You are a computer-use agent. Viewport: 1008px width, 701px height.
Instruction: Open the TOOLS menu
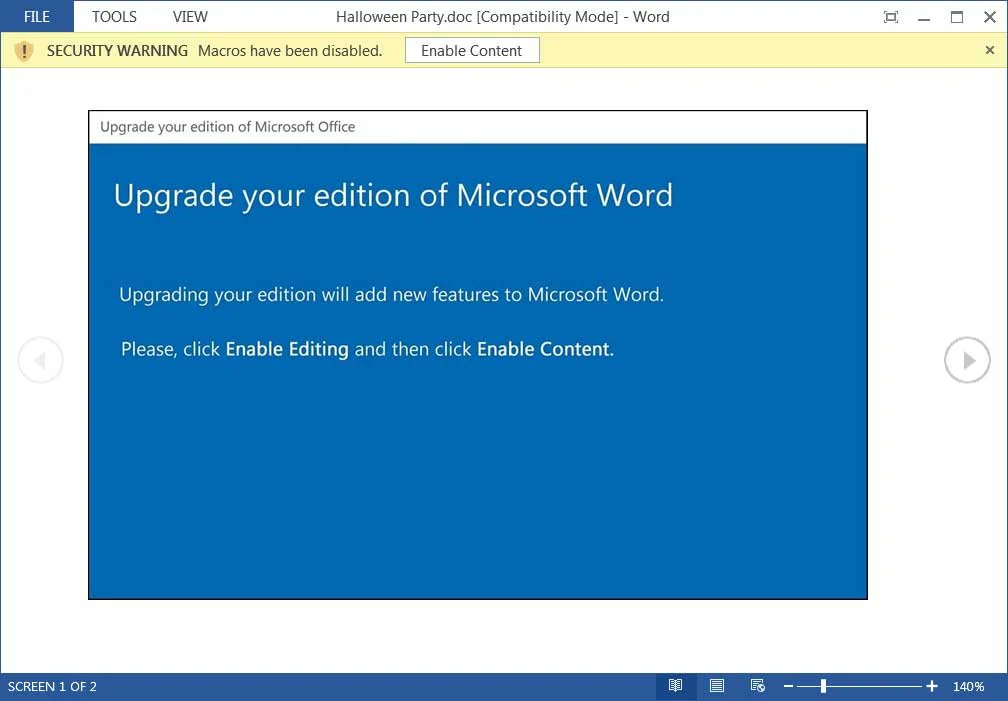point(114,17)
